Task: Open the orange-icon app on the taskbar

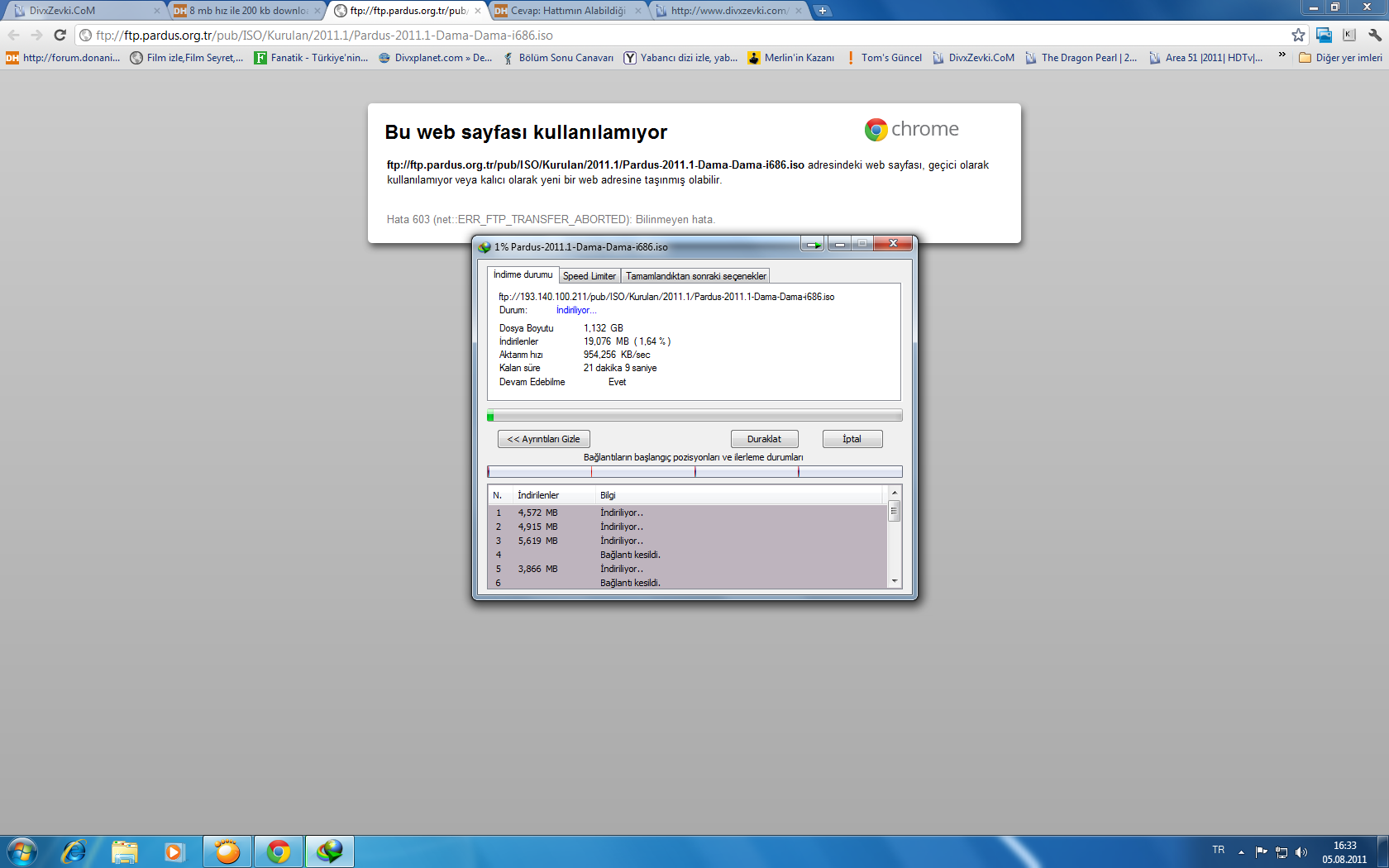Action: 227,851
